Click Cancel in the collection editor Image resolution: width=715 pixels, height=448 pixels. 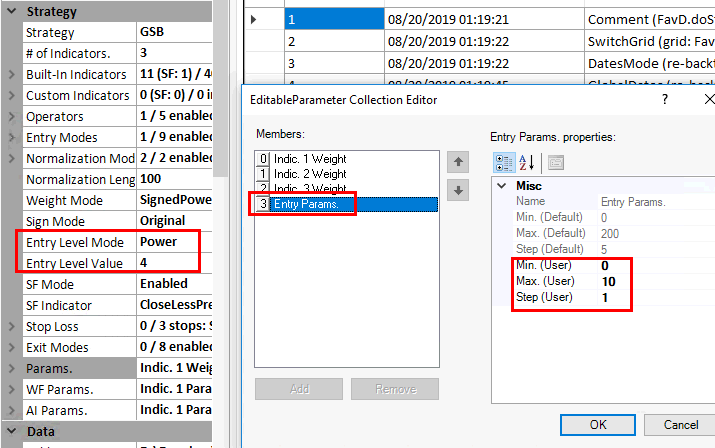pyautogui.click(x=680, y=424)
